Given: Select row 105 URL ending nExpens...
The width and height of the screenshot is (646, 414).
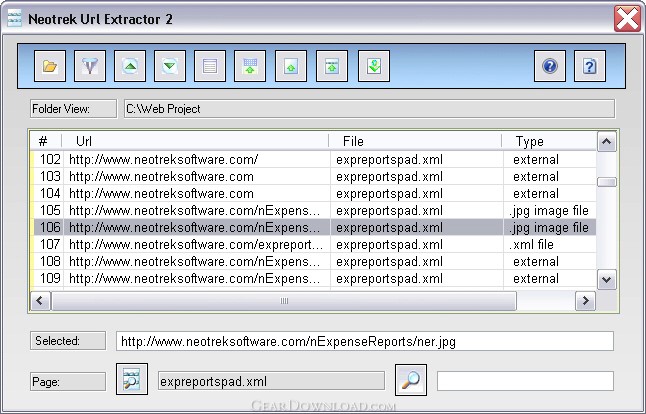Looking at the screenshot, I should tap(194, 211).
